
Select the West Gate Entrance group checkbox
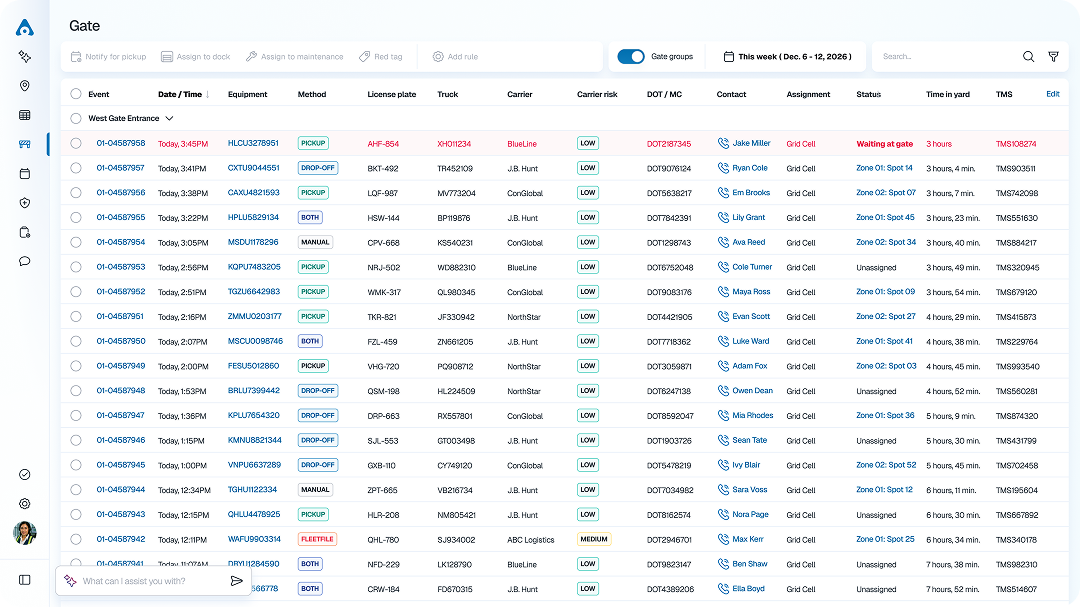coord(76,119)
